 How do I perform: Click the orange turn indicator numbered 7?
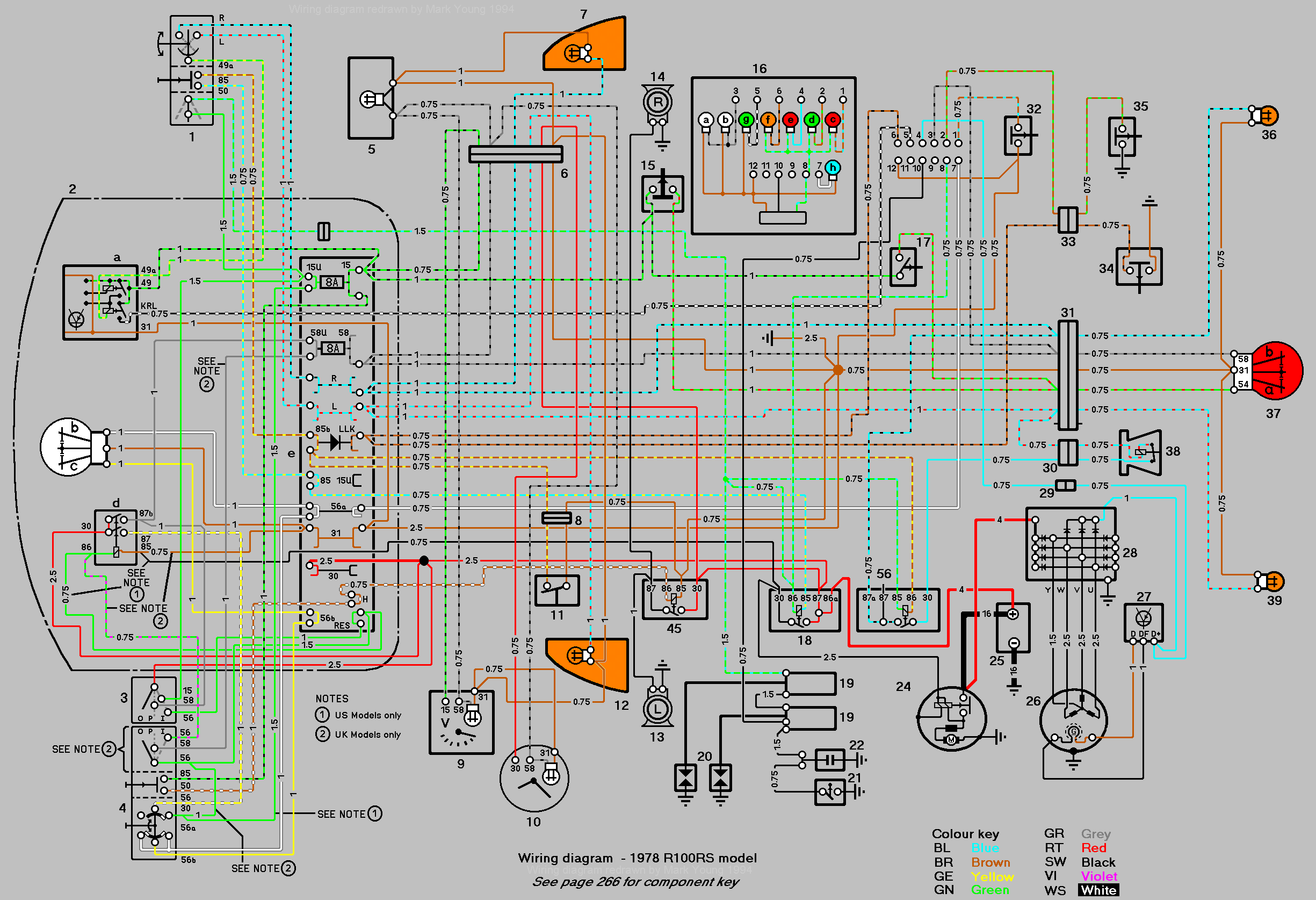pyautogui.click(x=585, y=45)
